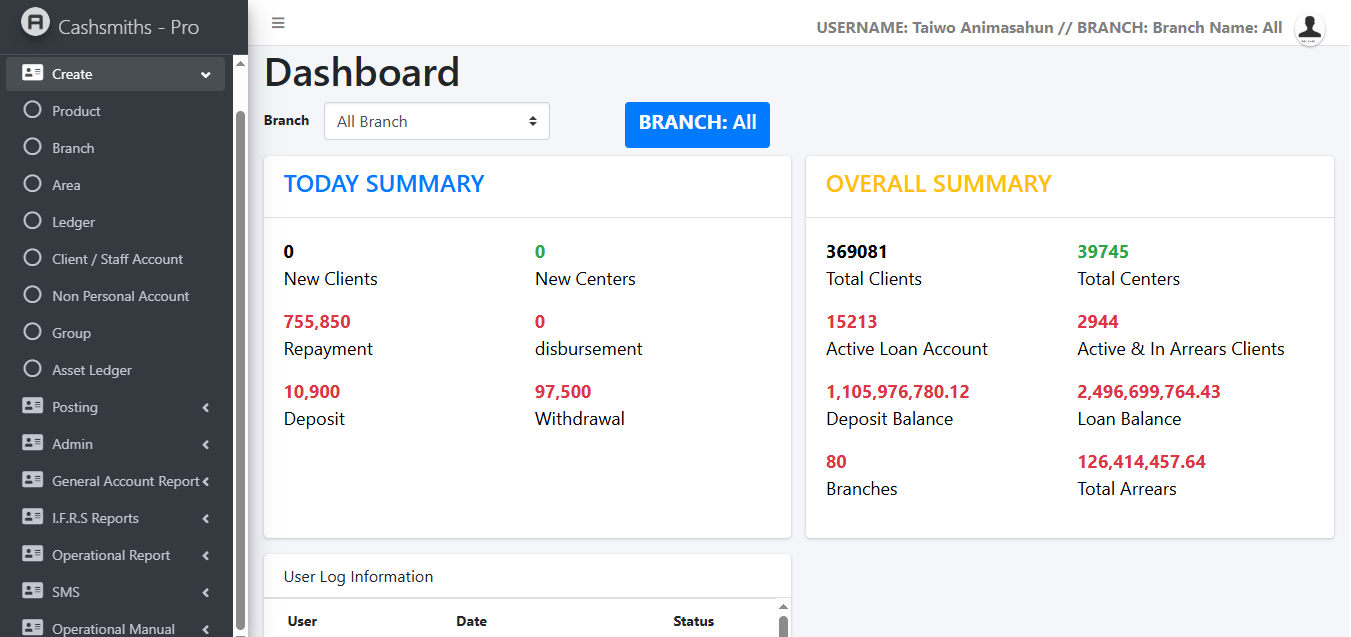This screenshot has width=1351, height=637.
Task: Open the Asset Ledger link
Action: tap(92, 370)
